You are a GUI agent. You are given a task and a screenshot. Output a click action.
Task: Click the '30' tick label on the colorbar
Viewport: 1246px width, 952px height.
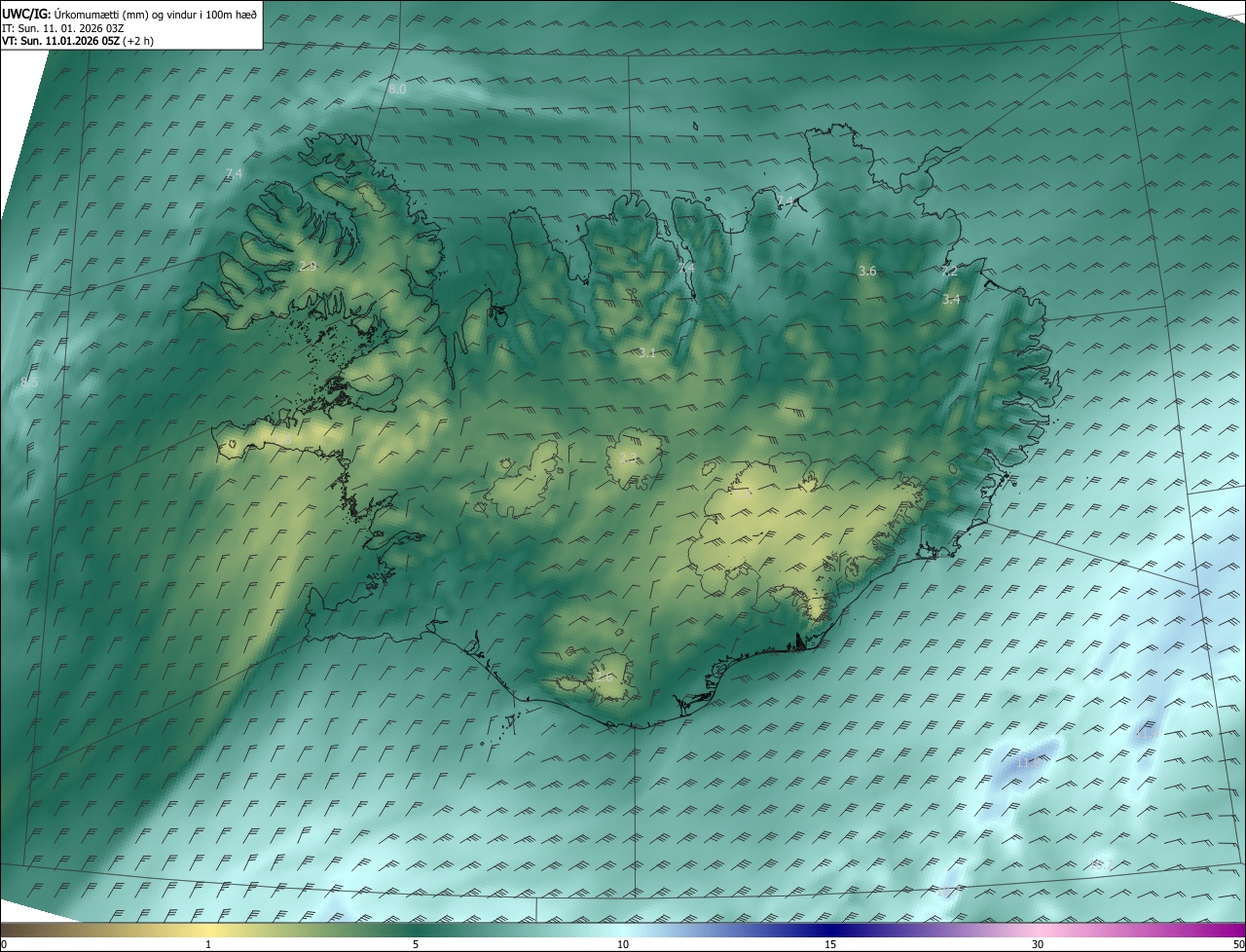1038,944
